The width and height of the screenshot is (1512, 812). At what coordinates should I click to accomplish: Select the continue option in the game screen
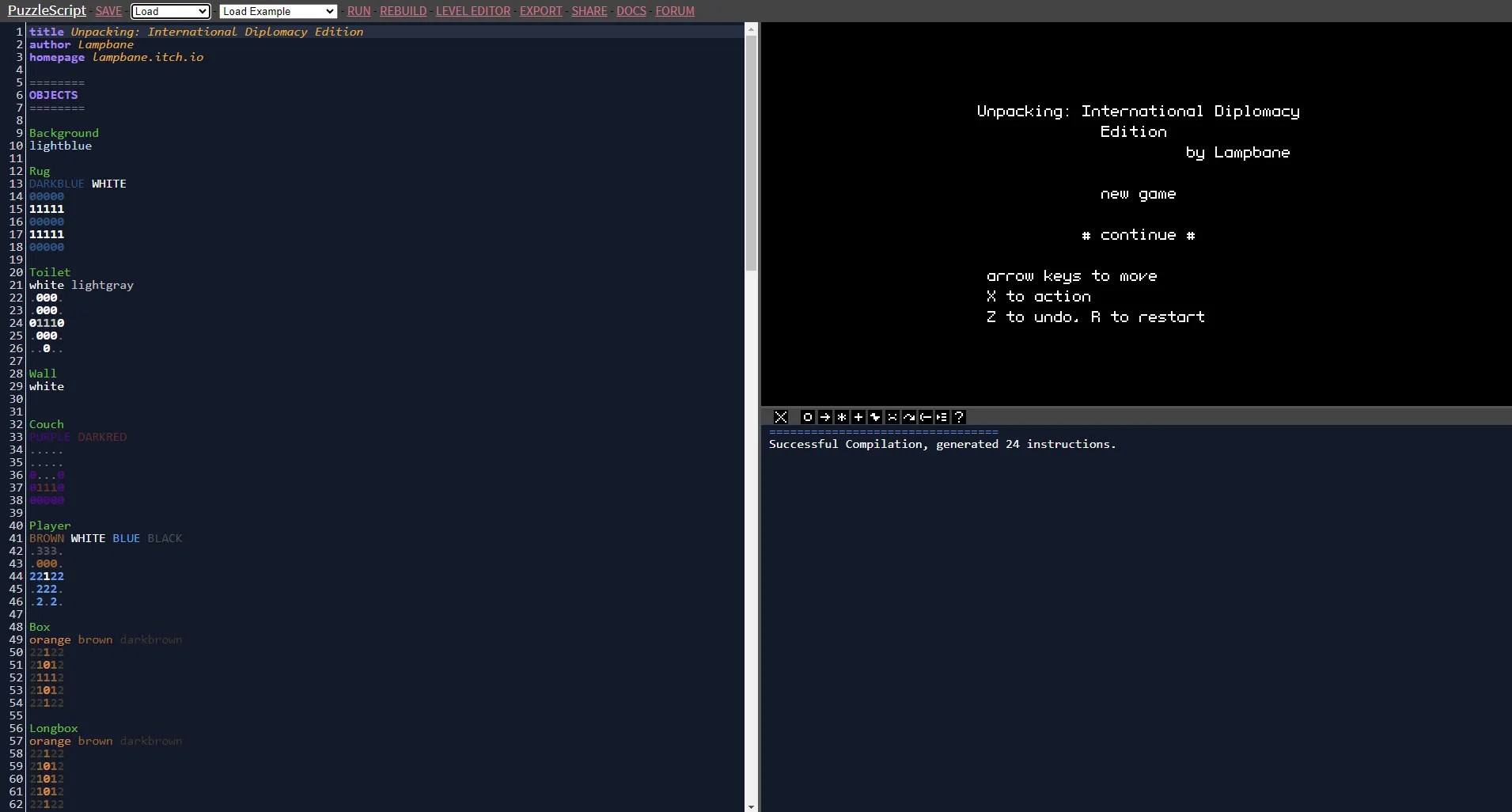pos(1138,235)
